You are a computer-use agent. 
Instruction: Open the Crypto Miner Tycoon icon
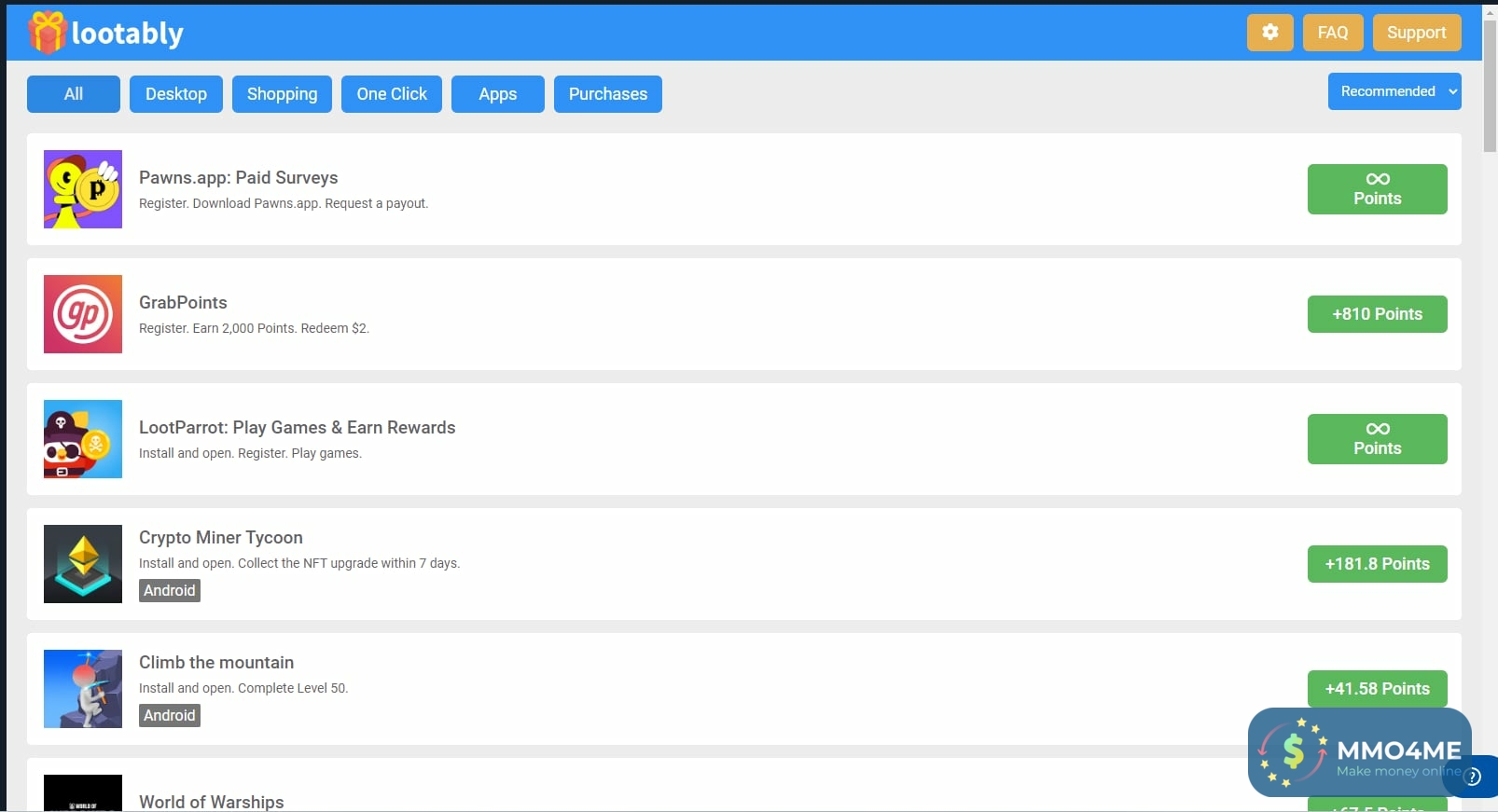(83, 564)
